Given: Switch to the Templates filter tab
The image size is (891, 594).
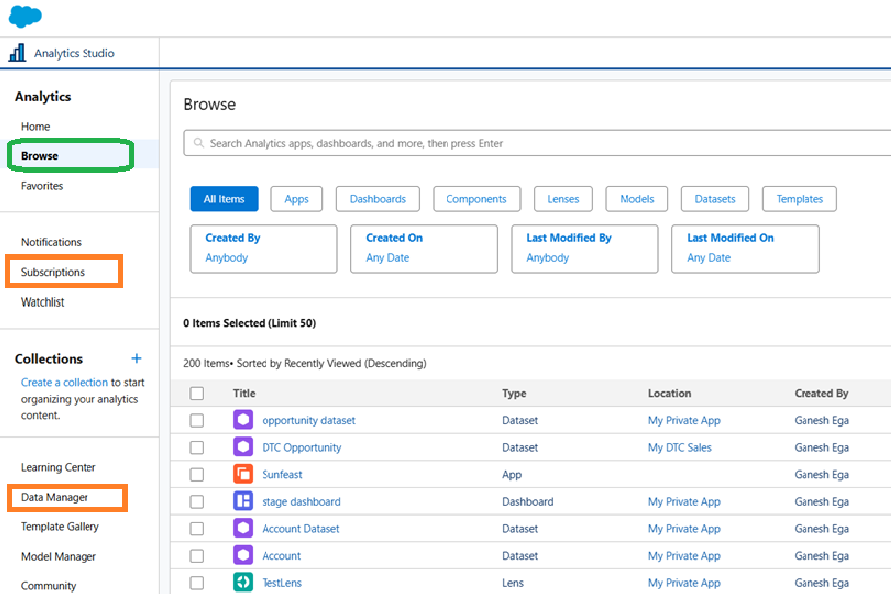Looking at the screenshot, I should (x=800, y=199).
